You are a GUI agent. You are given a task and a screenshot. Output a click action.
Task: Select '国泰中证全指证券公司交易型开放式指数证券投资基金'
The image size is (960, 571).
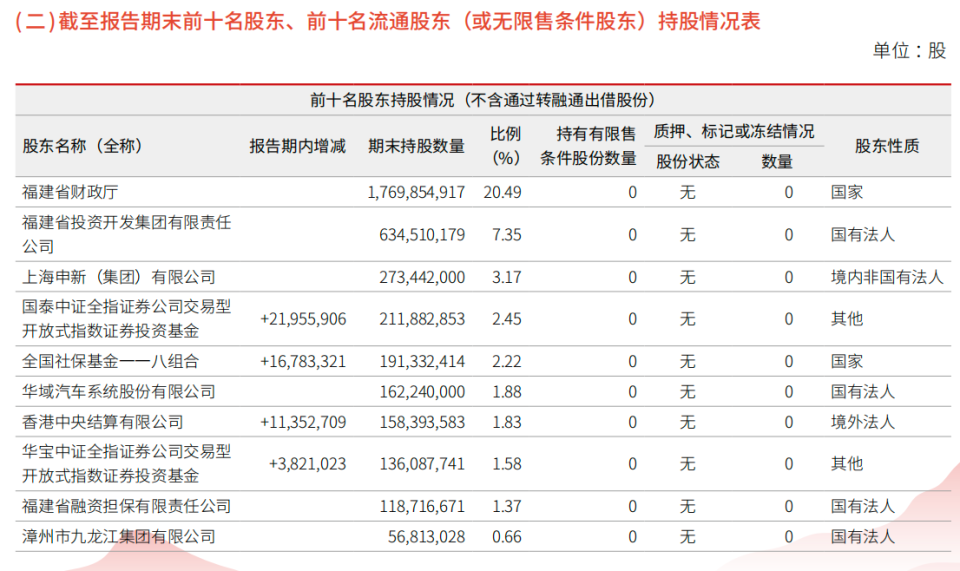tap(127, 319)
